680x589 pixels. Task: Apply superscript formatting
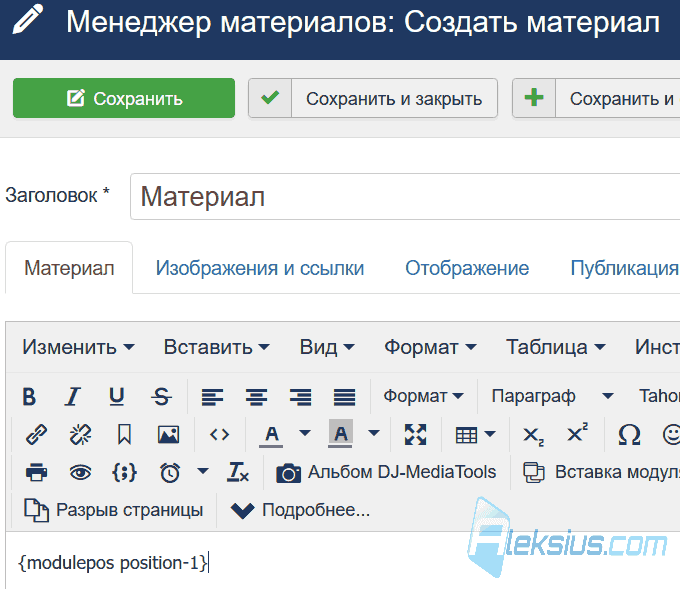577,433
